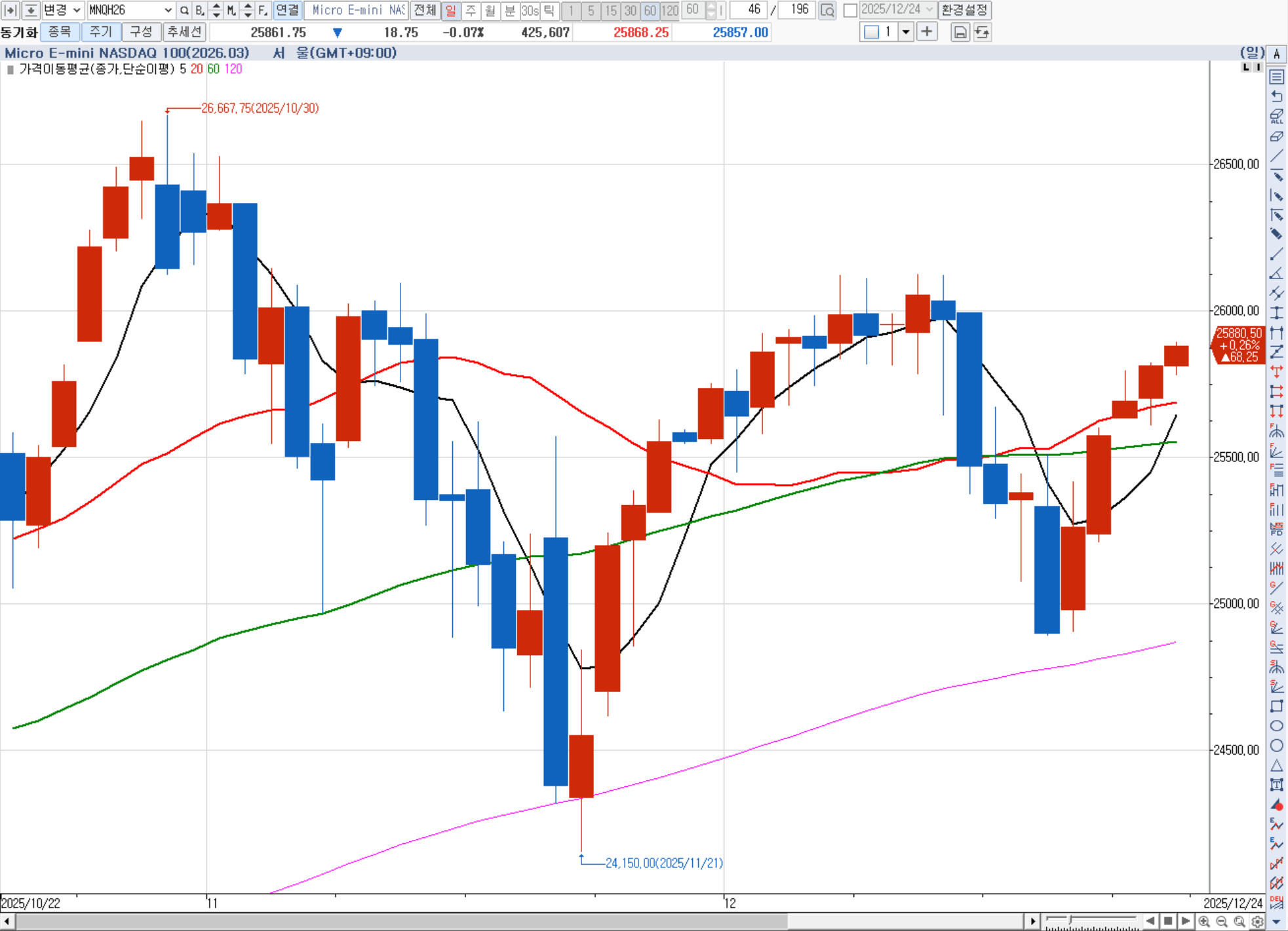This screenshot has height=931, width=1288.
Task: Select the text tool 'A' icon
Action: point(1277,55)
